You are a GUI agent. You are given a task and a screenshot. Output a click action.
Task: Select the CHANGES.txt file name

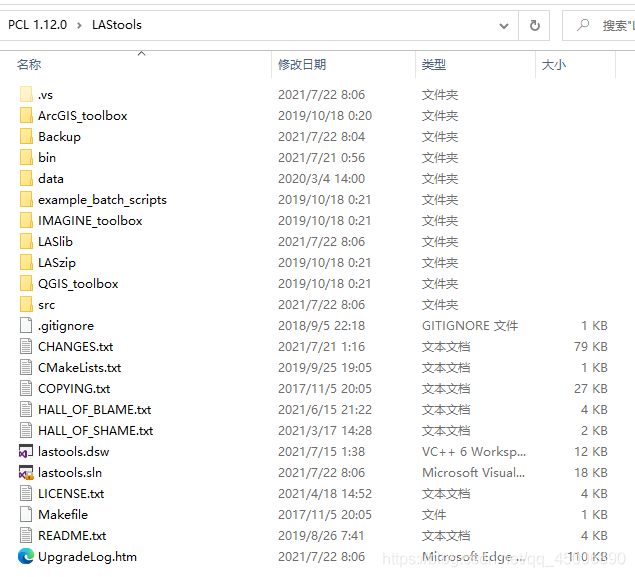pyautogui.click(x=75, y=347)
